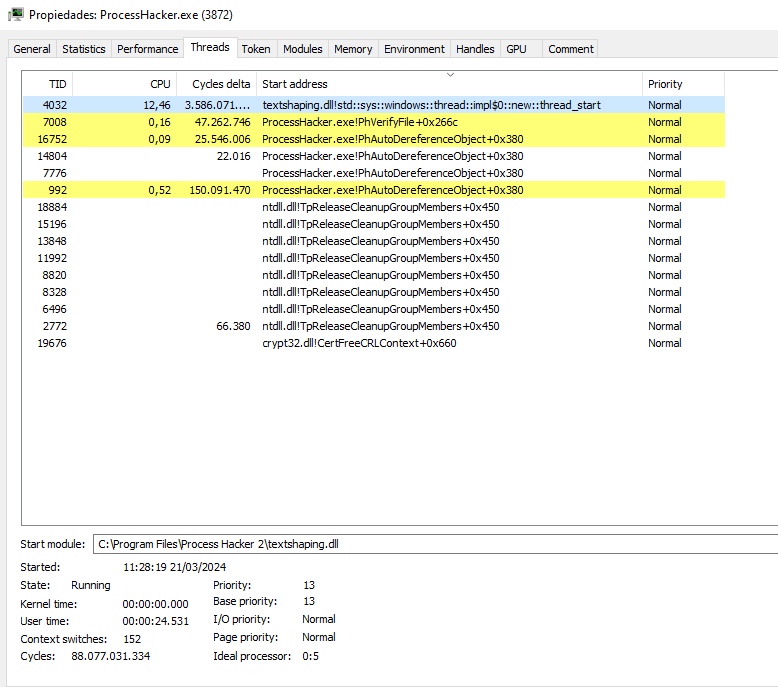Select thread row with TID 7008

coord(374,122)
